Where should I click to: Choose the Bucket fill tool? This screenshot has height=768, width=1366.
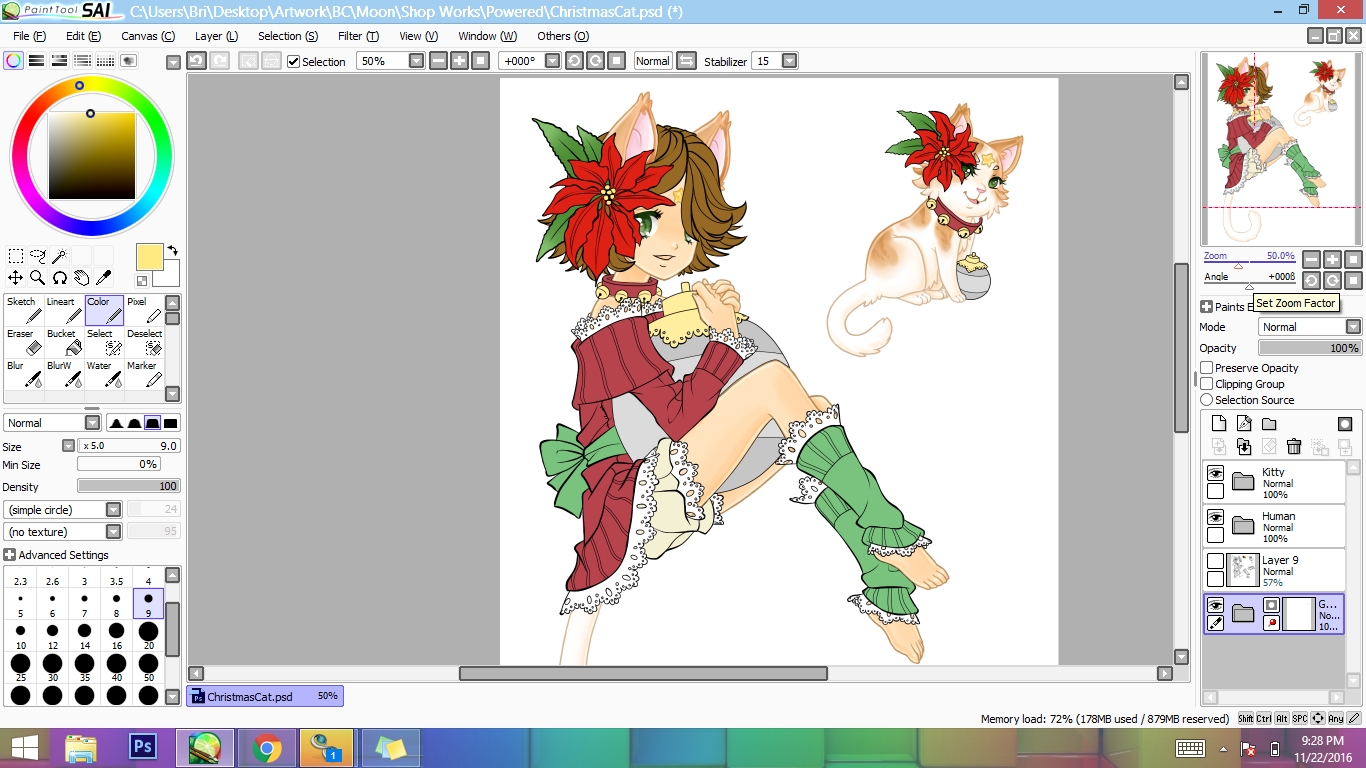(64, 343)
